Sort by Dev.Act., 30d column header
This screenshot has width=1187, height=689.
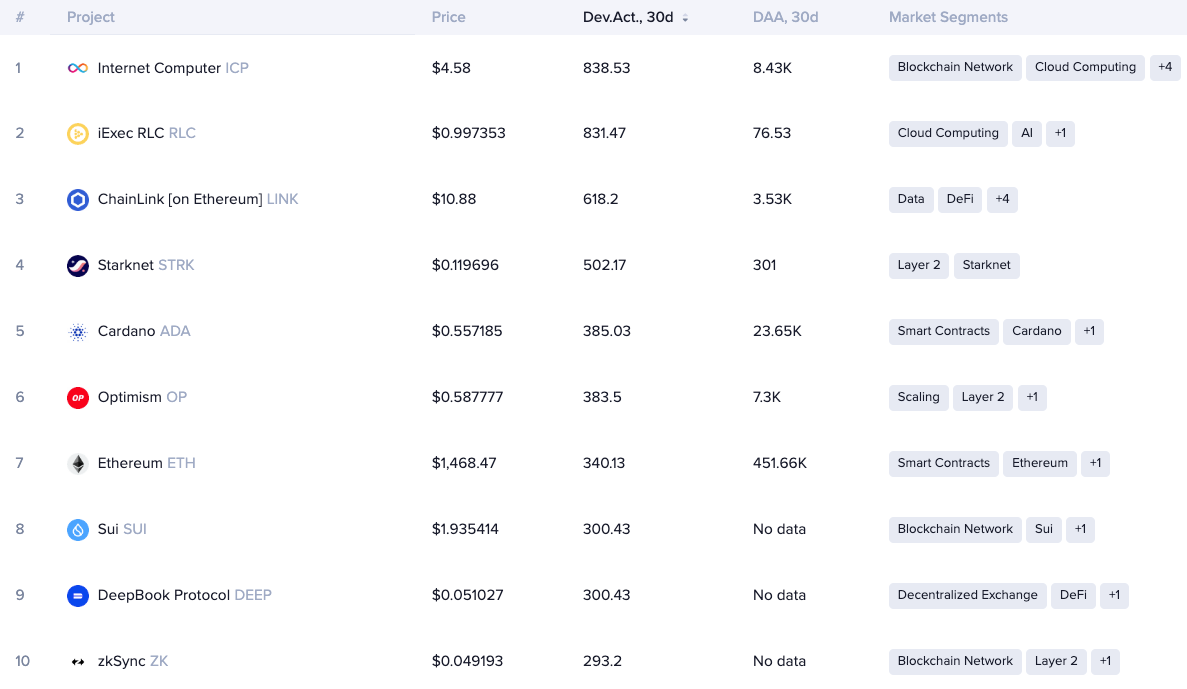(628, 17)
